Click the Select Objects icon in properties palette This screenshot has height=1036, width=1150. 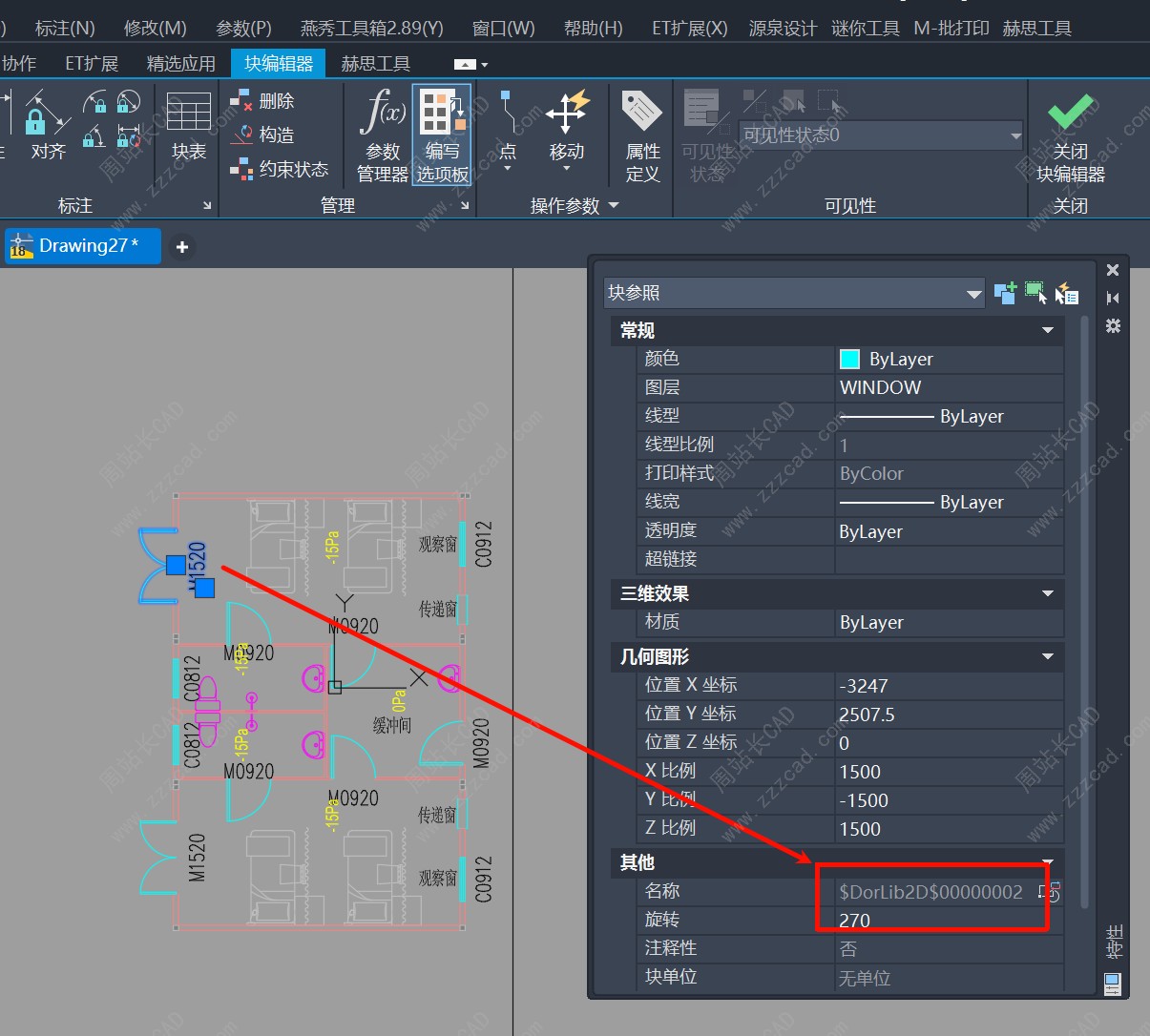coord(1035,293)
